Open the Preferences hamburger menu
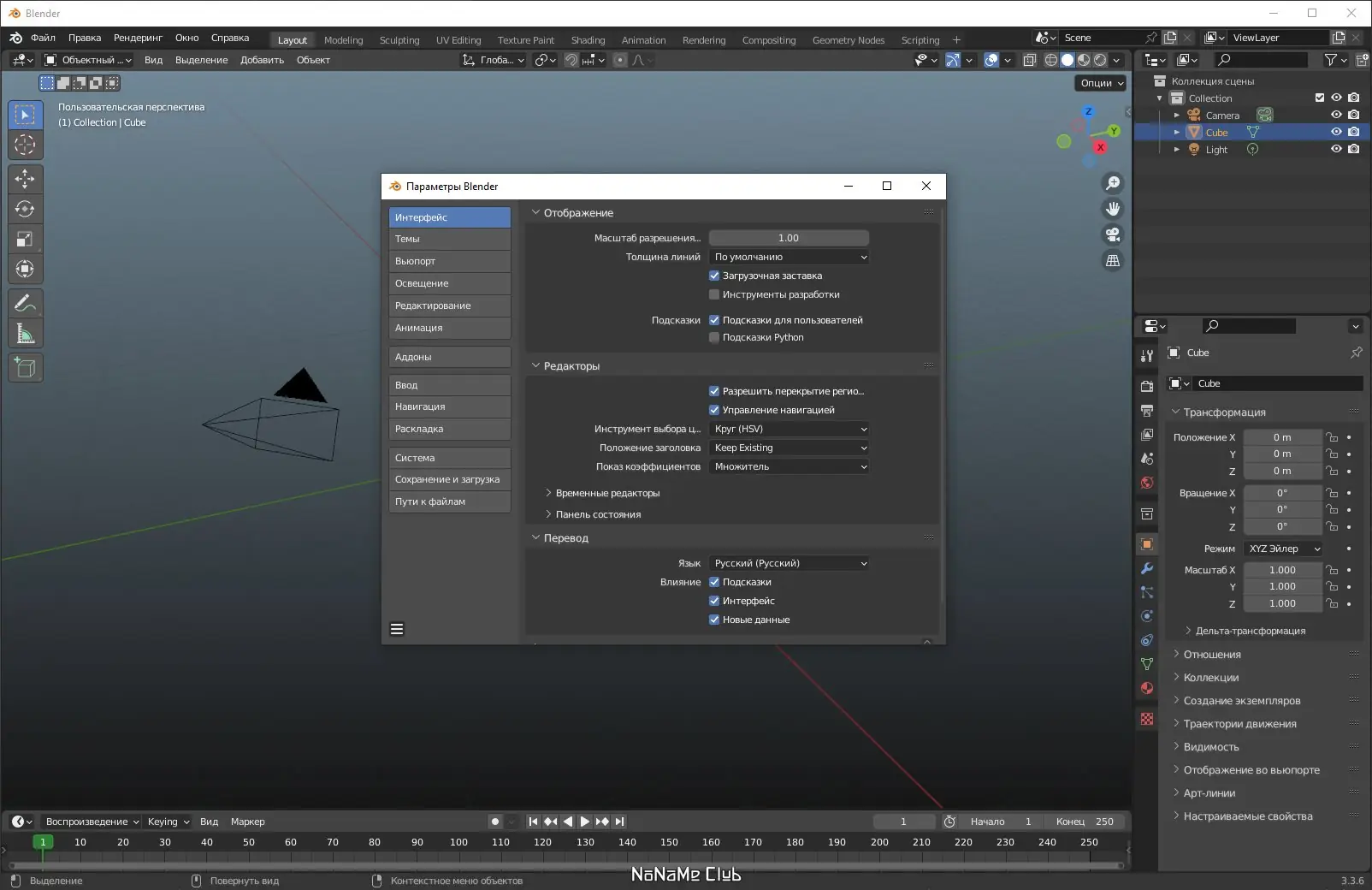This screenshot has height=890, width=1372. (x=397, y=629)
